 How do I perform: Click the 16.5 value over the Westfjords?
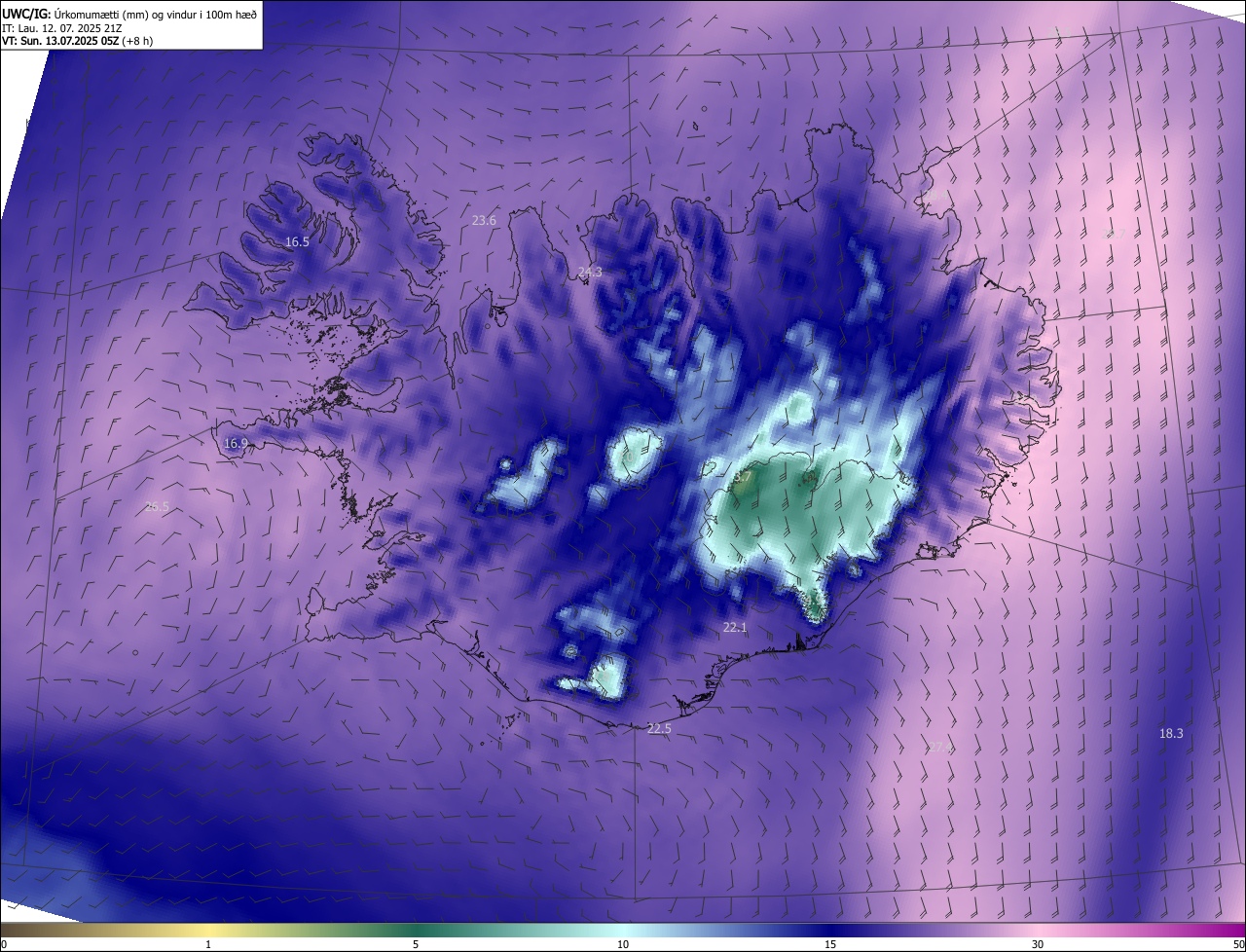(x=297, y=241)
